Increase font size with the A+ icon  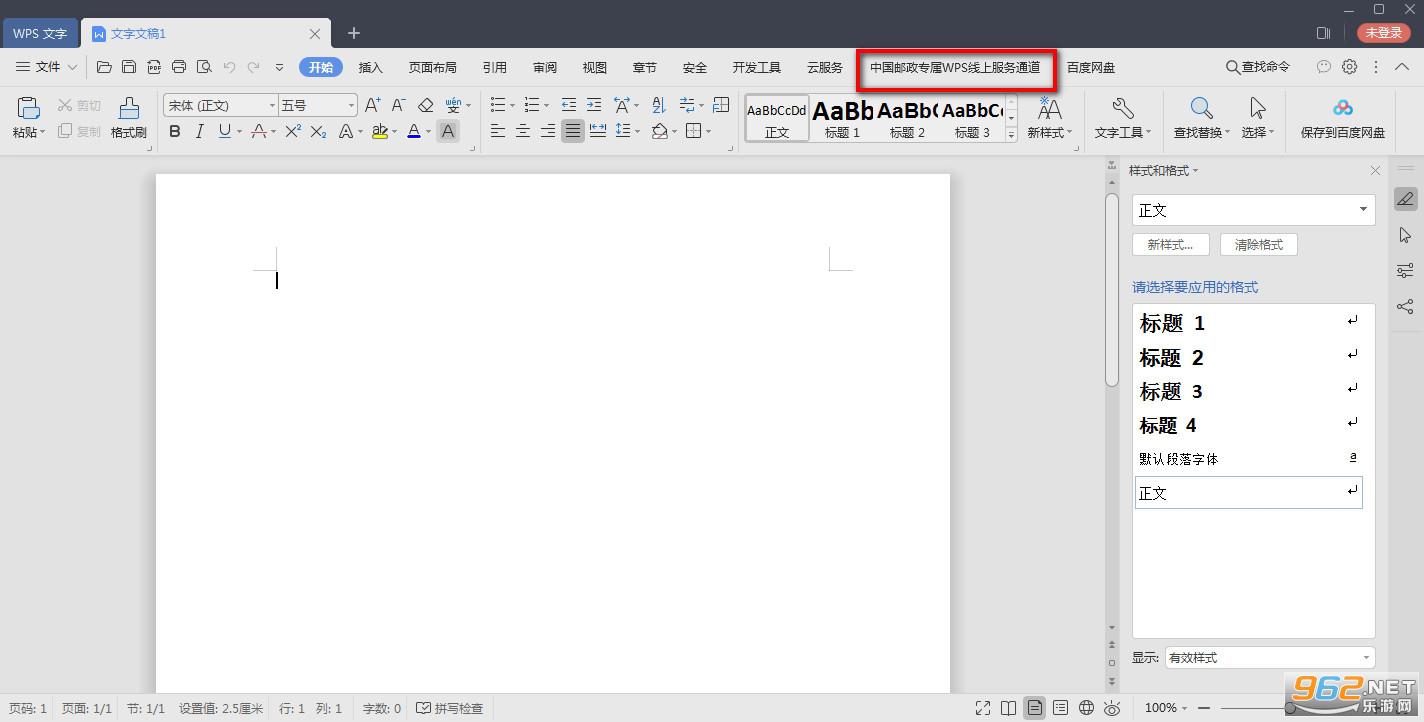372,105
